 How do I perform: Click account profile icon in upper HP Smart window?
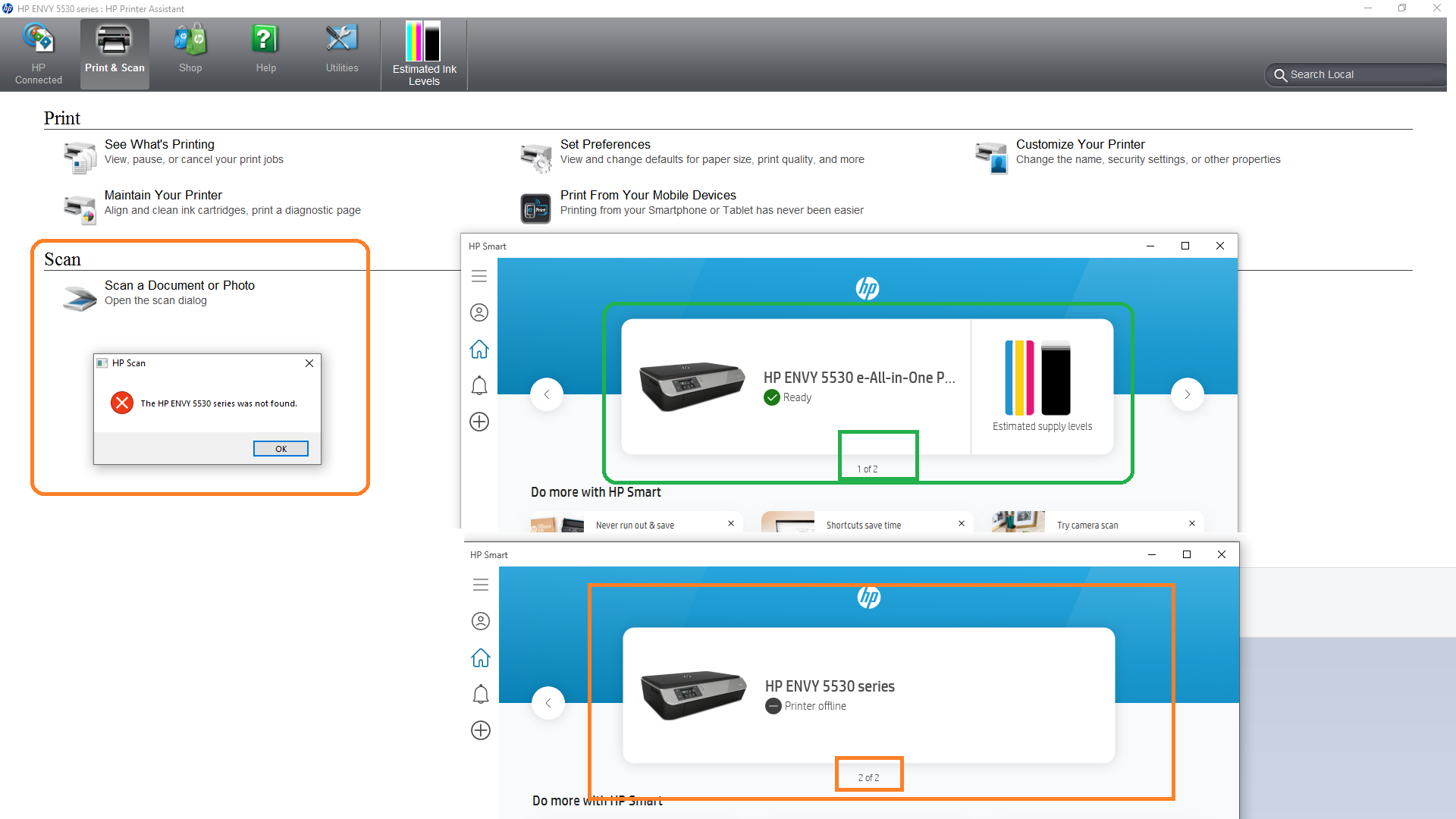click(479, 312)
